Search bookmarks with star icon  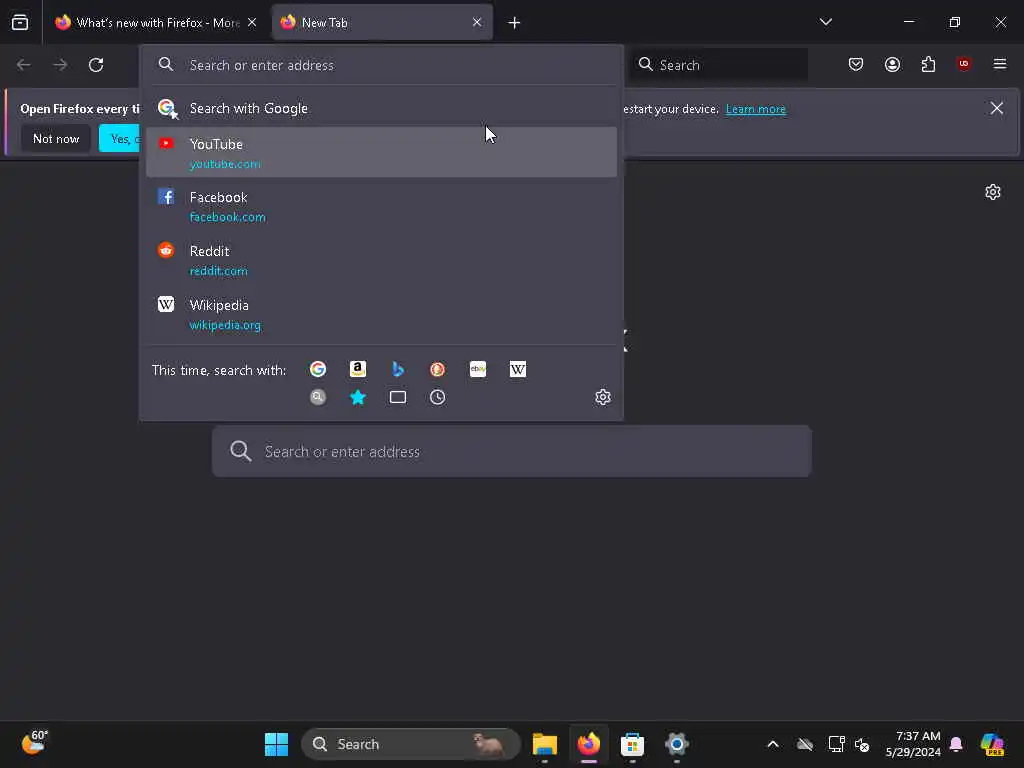point(358,397)
